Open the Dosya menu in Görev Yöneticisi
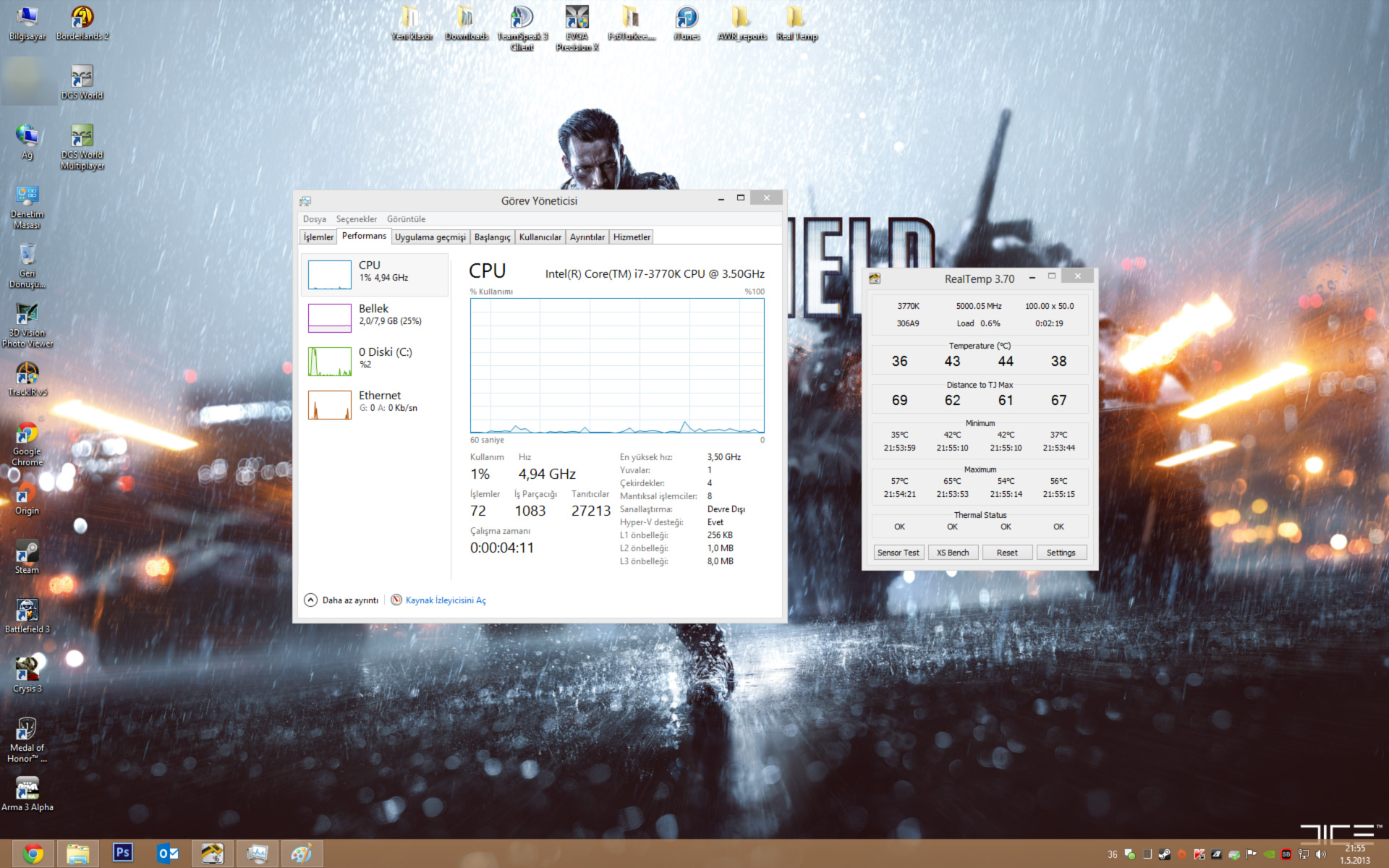Screen dimensions: 1389x868 314,219
